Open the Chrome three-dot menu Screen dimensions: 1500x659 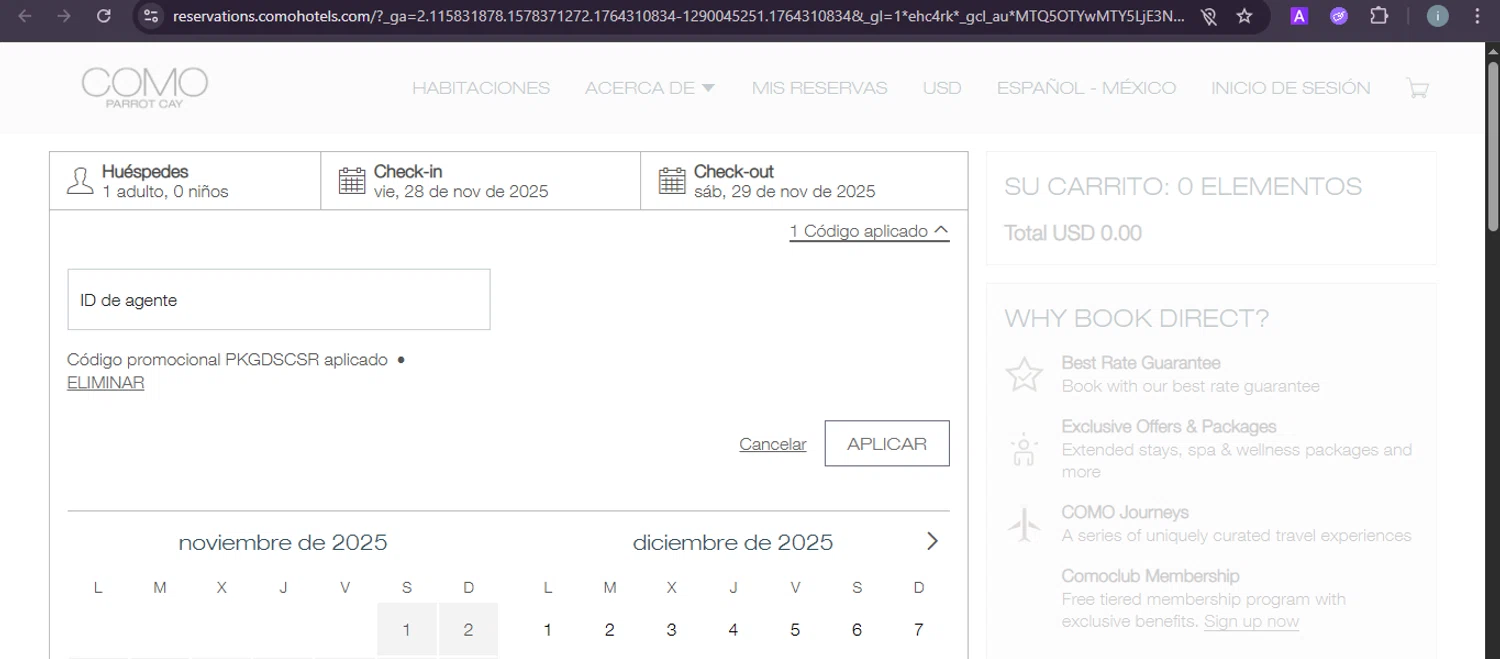tap(1477, 16)
